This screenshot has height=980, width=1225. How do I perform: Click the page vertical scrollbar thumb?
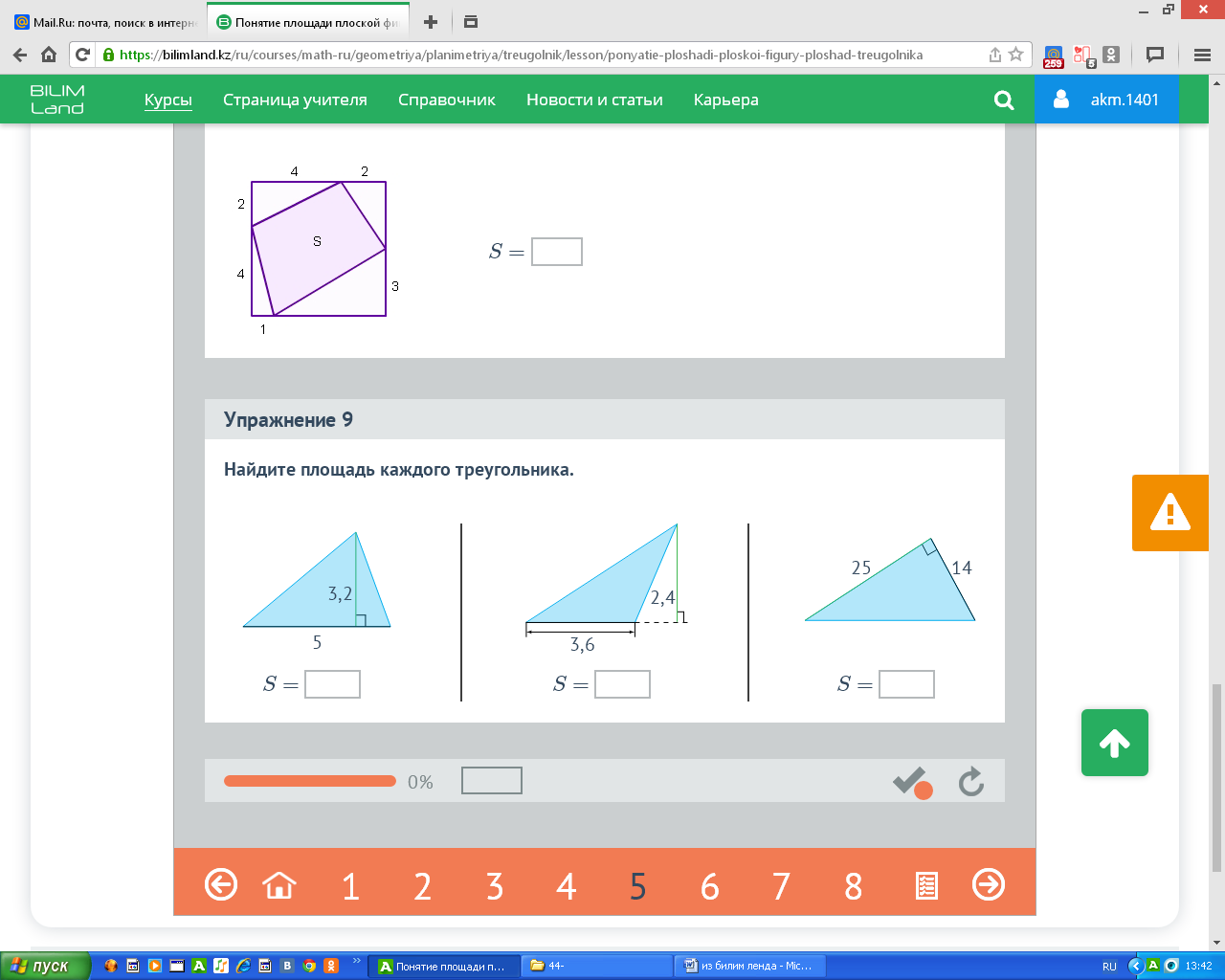tap(1216, 777)
